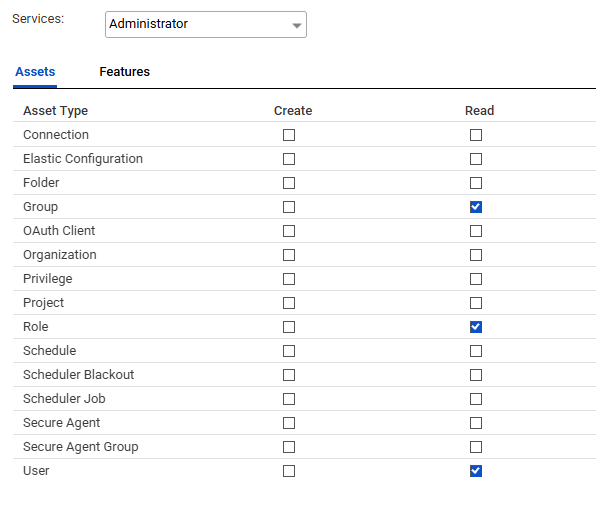
Task: Select the Secure Agent Group label
Action: pyautogui.click(x=81, y=447)
